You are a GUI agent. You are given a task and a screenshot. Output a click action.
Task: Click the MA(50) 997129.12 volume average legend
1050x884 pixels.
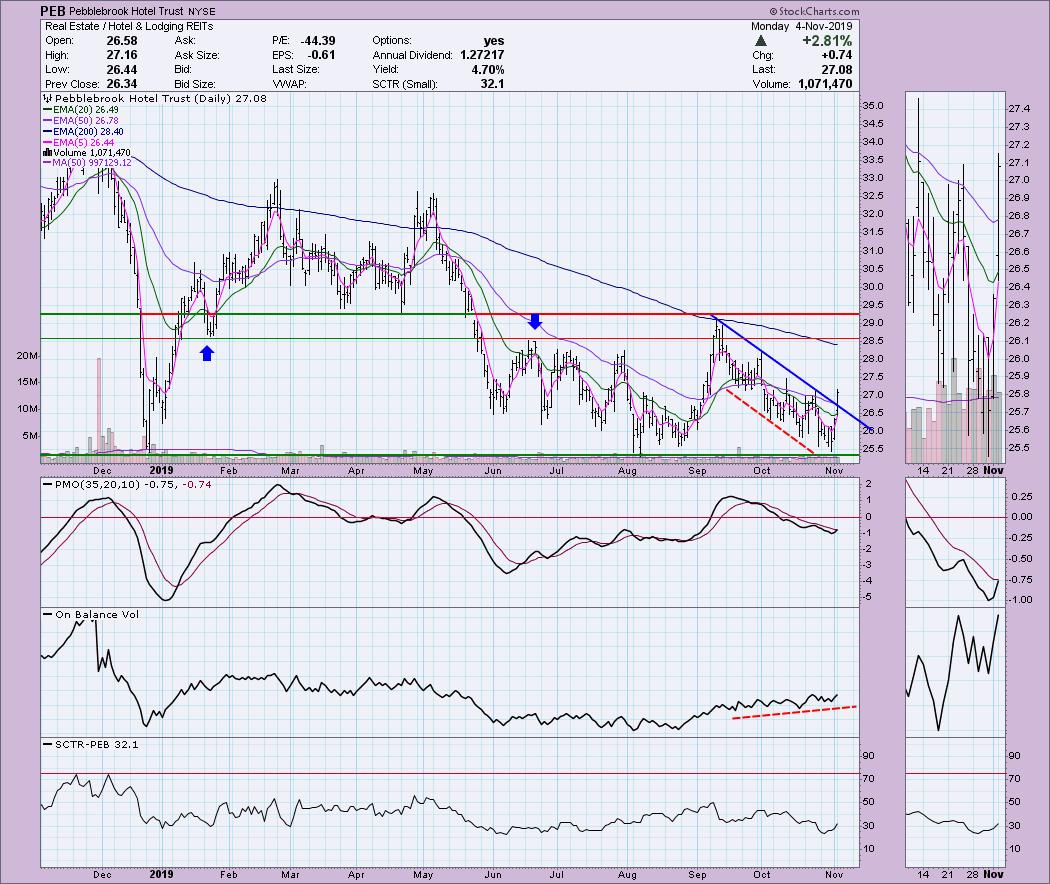coord(88,163)
